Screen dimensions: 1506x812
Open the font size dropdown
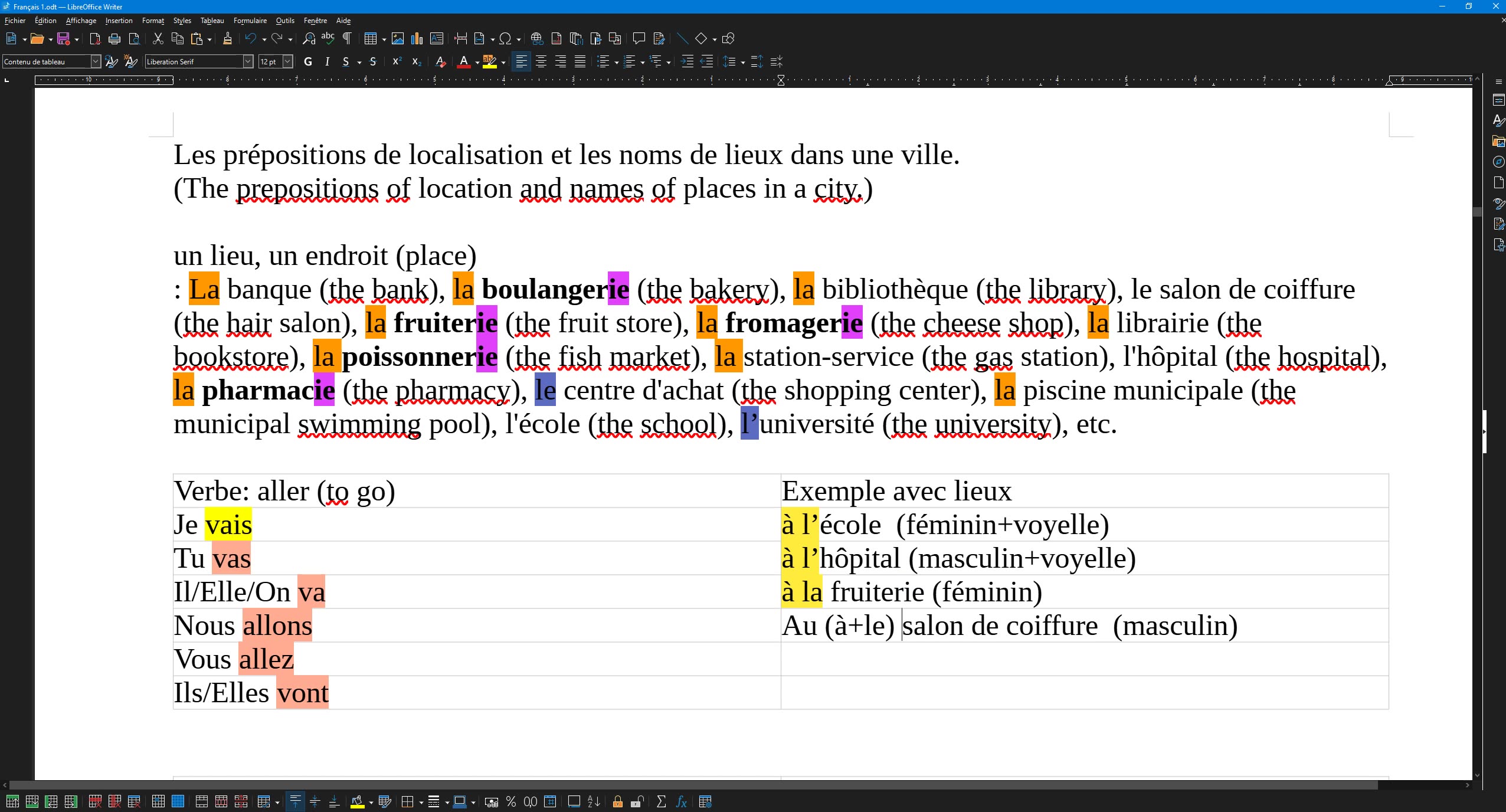click(x=287, y=61)
